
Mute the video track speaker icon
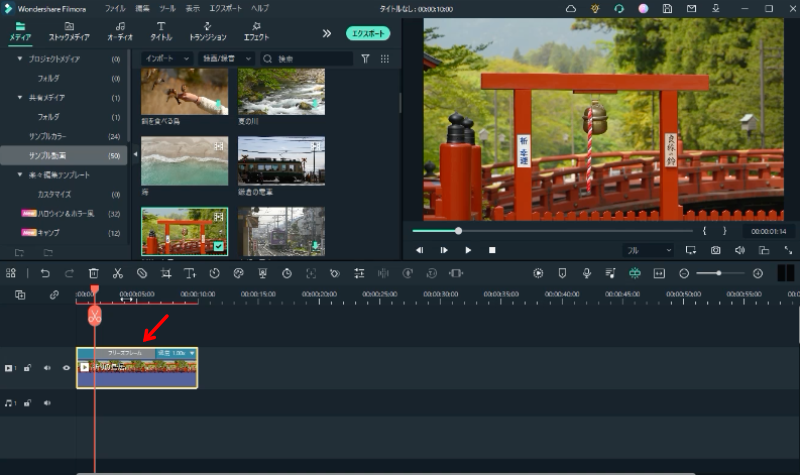pyautogui.click(x=47, y=368)
